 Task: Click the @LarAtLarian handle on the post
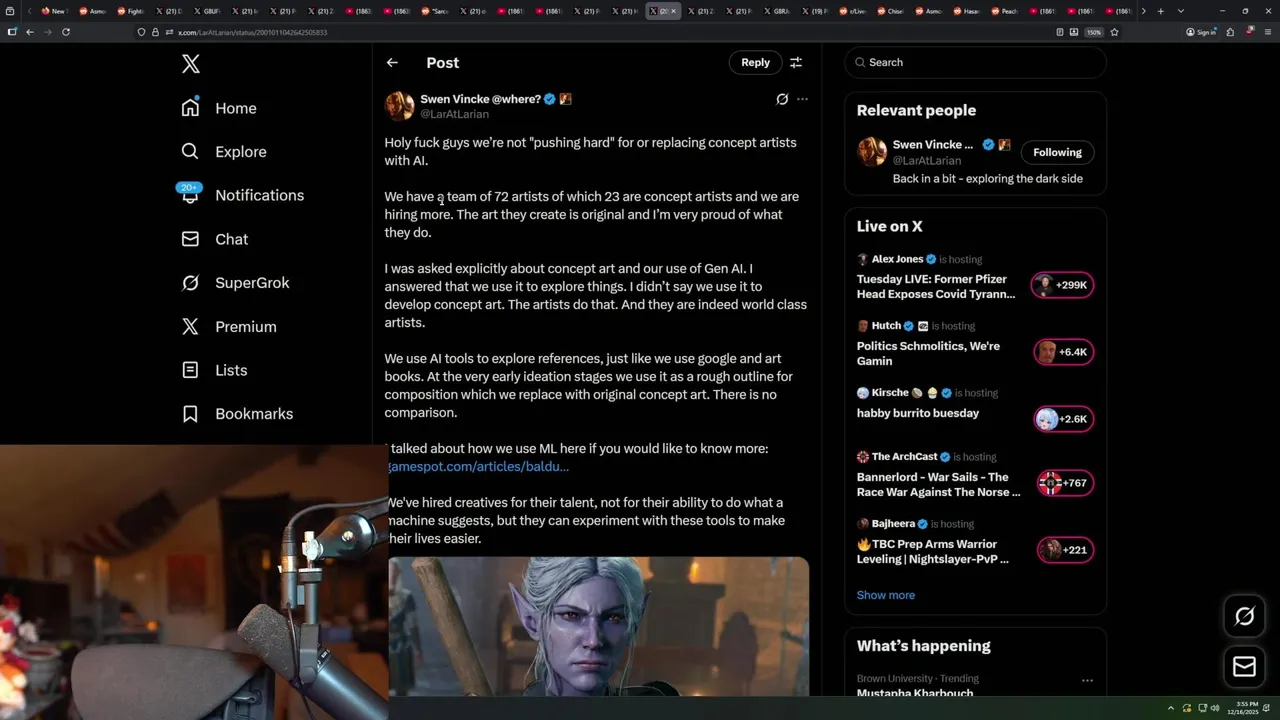(454, 114)
